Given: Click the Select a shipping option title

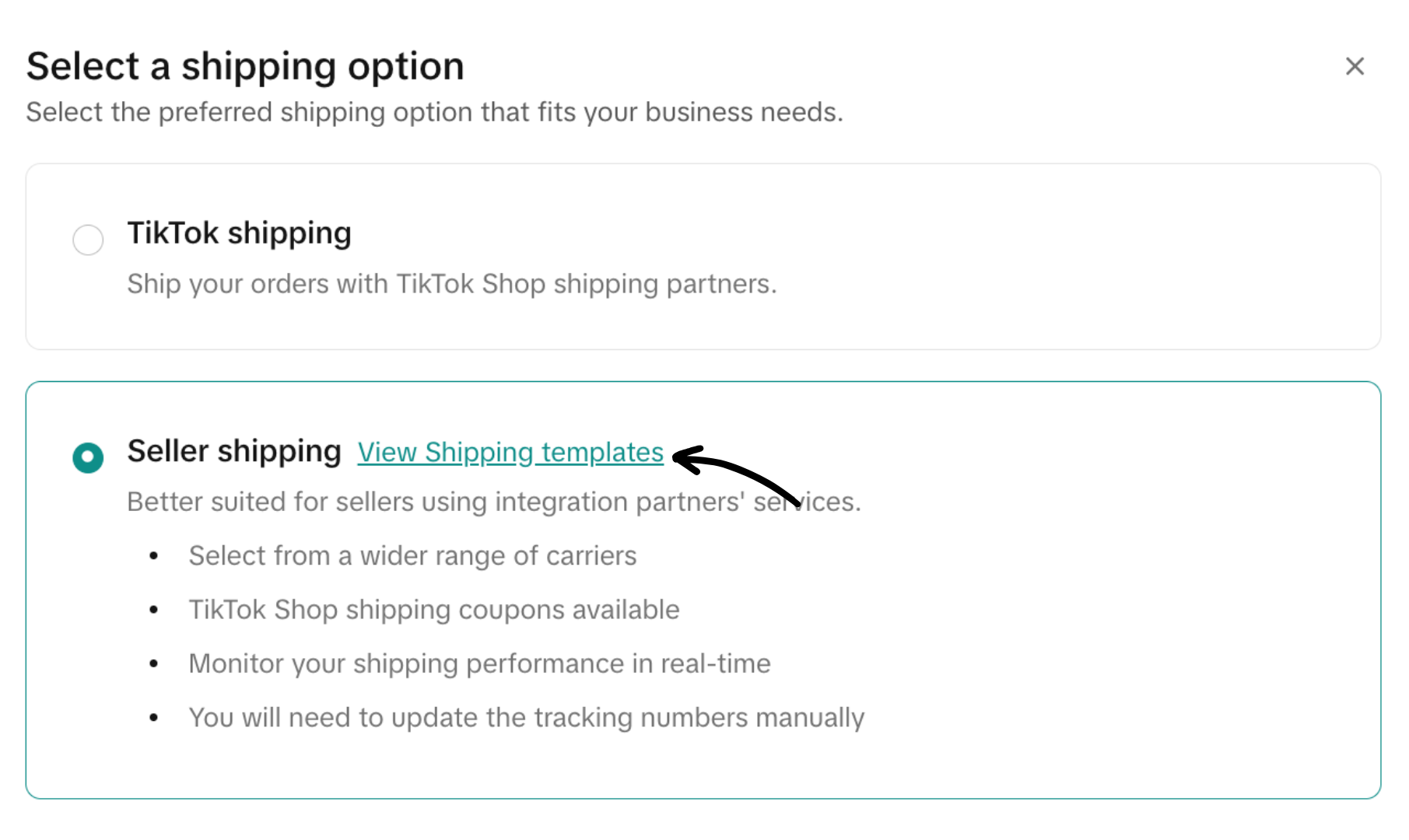Looking at the screenshot, I should (x=244, y=66).
